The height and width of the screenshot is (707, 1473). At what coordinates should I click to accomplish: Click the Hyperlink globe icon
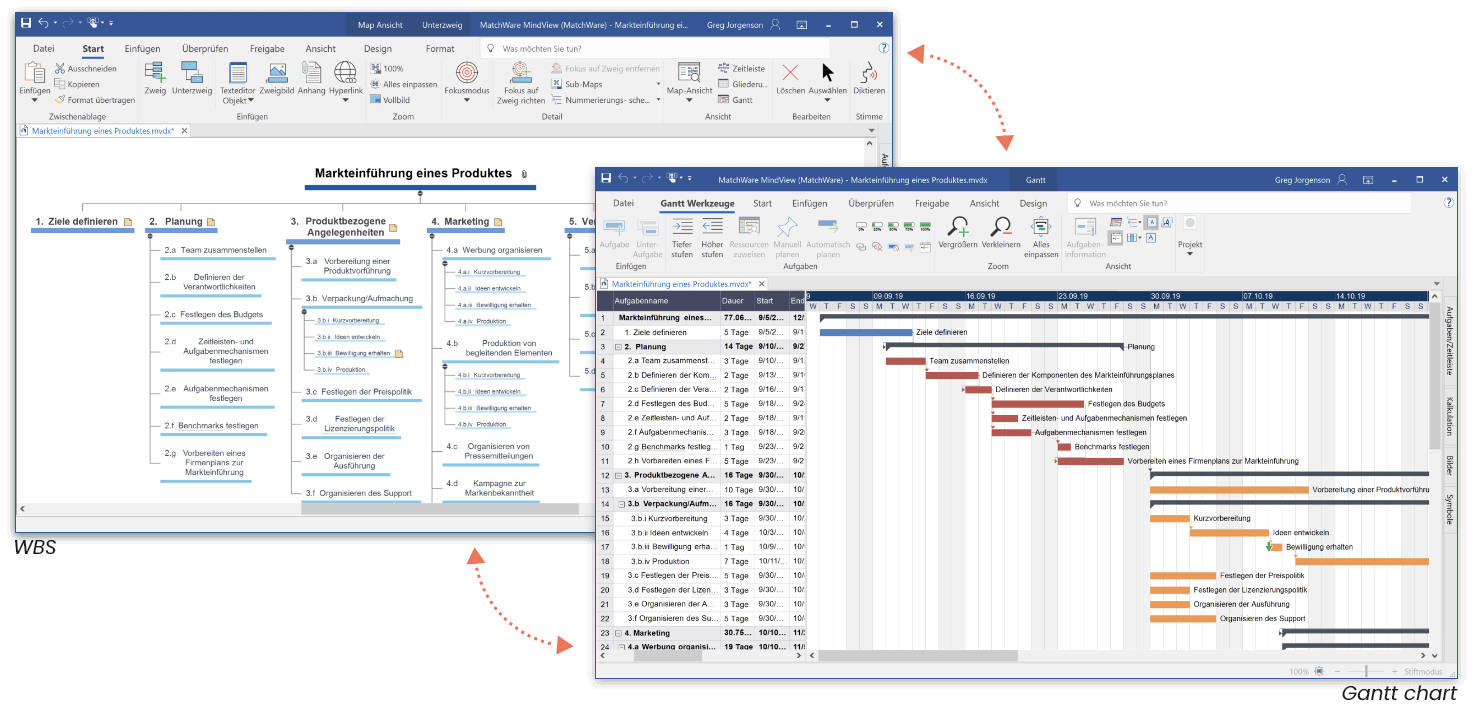(345, 72)
